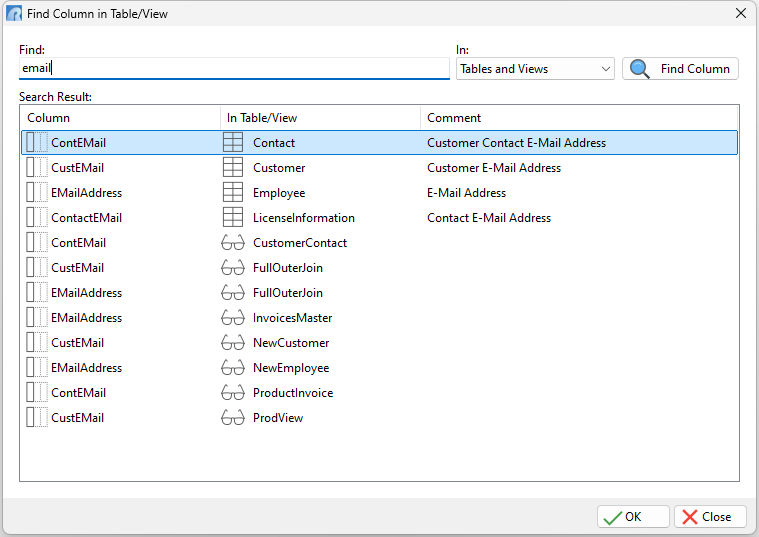Click the view glasses icon beside CustomerContact
Screen dimensions: 759x537
[x=232, y=243]
